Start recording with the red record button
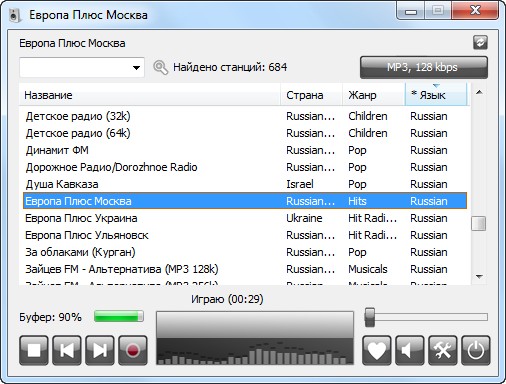The height and width of the screenshot is (384, 506). tap(133, 350)
